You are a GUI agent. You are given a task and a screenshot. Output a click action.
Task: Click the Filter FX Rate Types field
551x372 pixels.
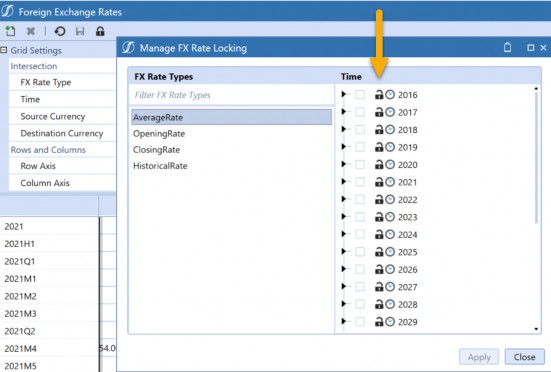coord(231,95)
